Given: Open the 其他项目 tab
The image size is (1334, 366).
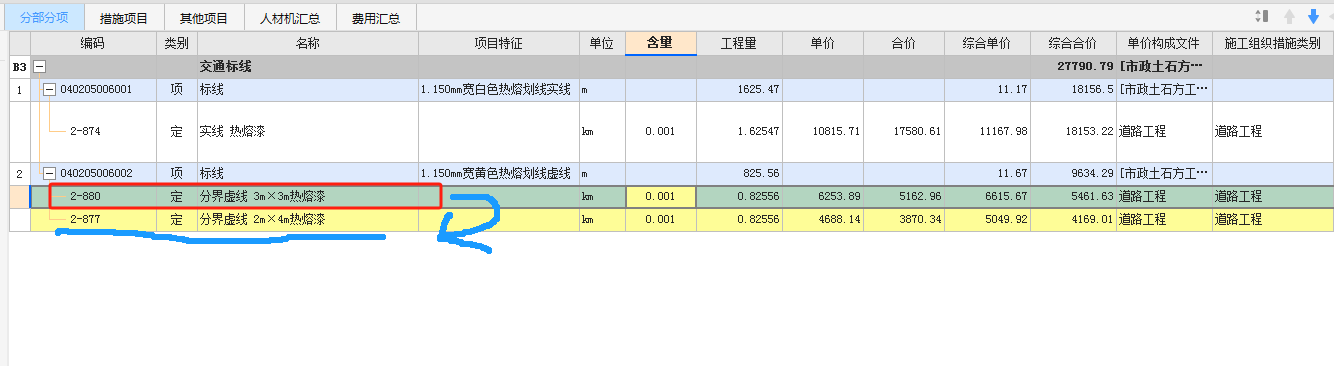Looking at the screenshot, I should click(x=204, y=18).
